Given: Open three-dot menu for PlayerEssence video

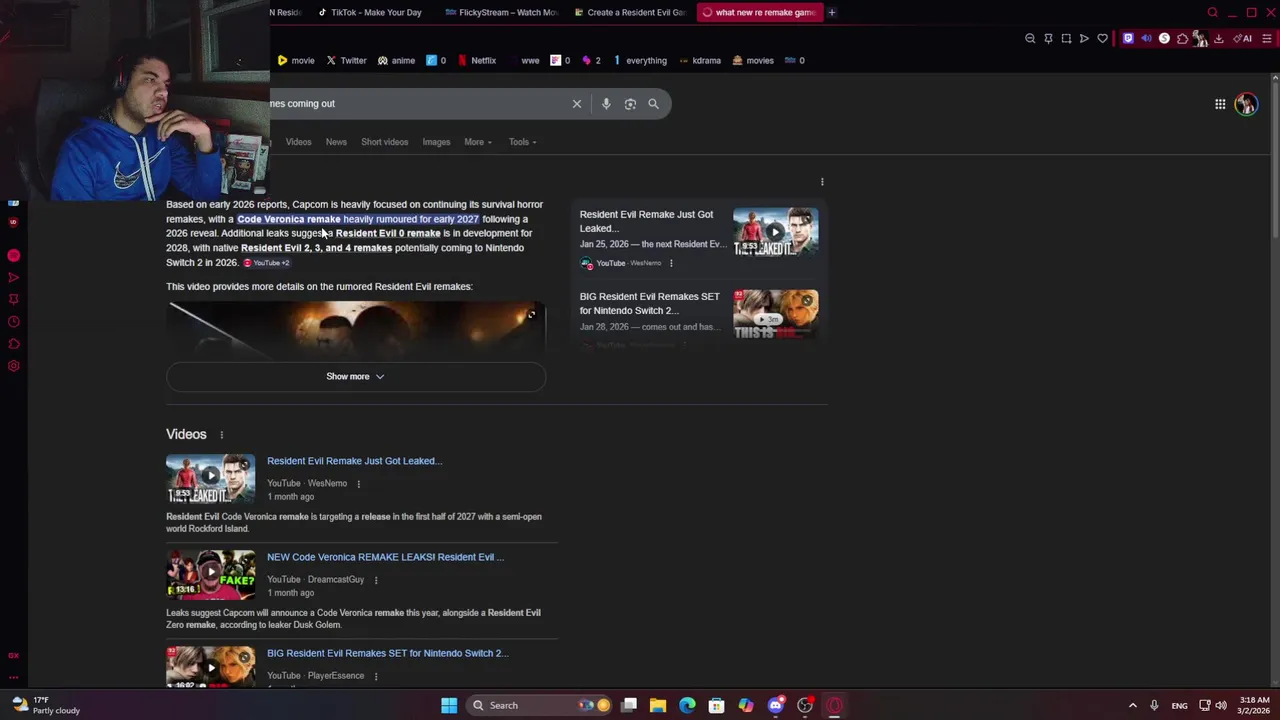Looking at the screenshot, I should (375, 676).
